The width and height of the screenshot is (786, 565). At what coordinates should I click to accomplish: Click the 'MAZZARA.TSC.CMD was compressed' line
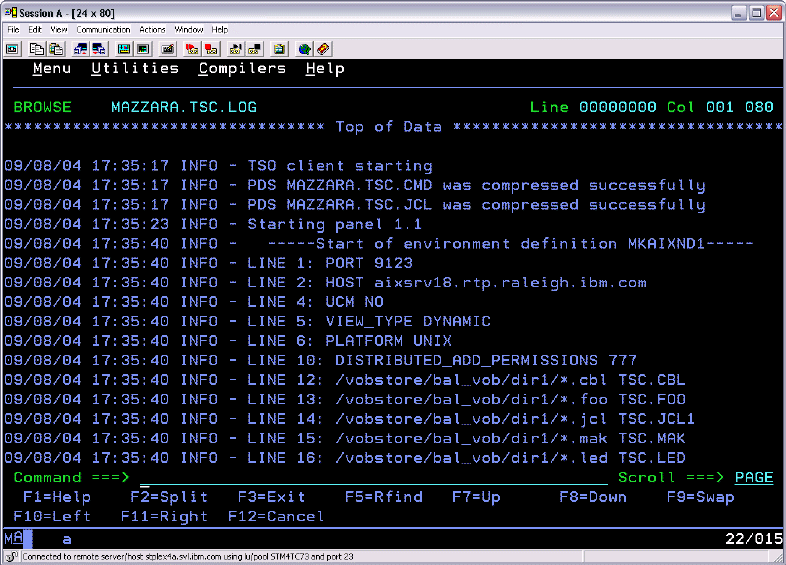coord(355,185)
